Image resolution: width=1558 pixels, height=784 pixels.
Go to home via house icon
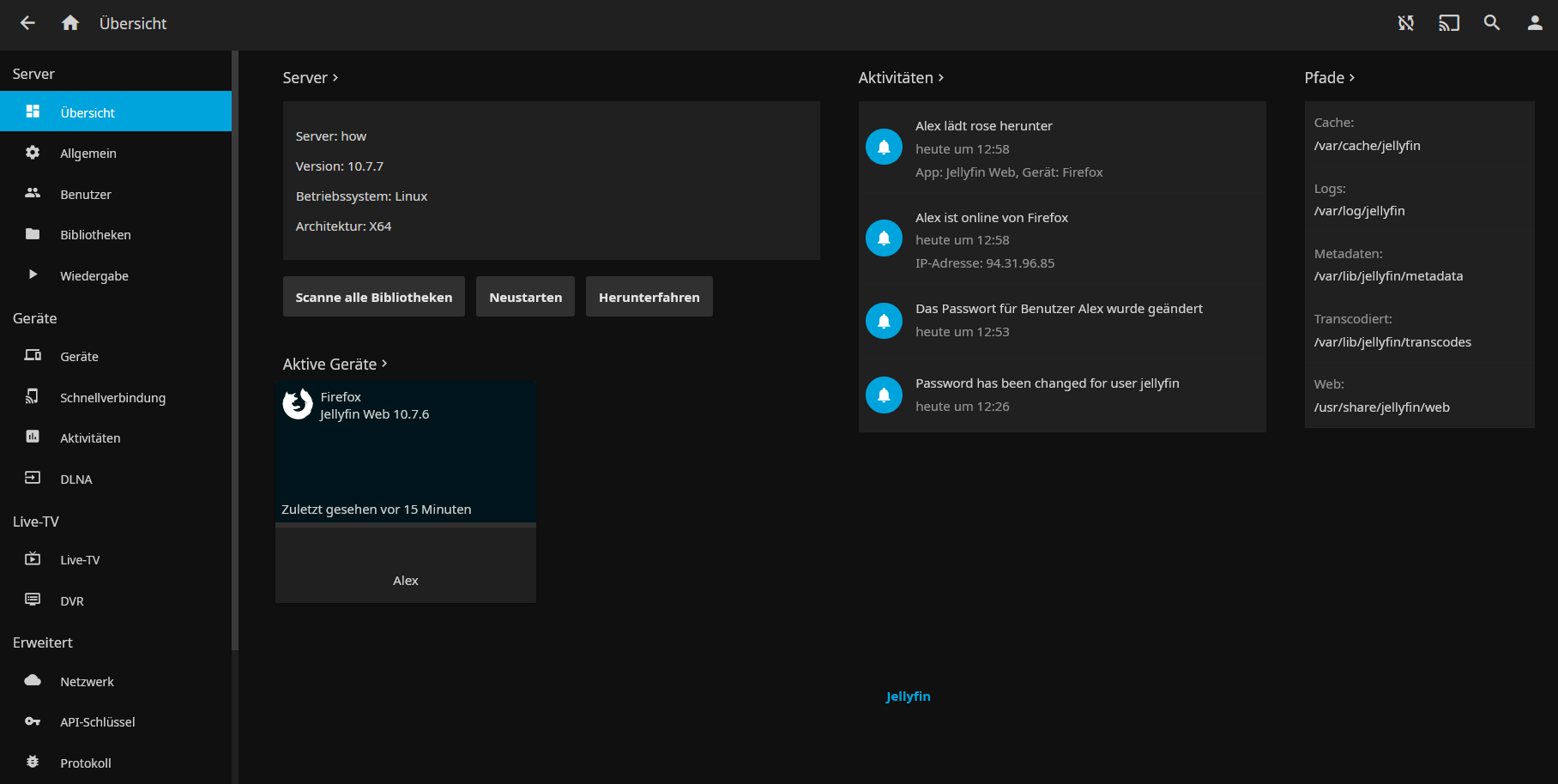click(70, 23)
